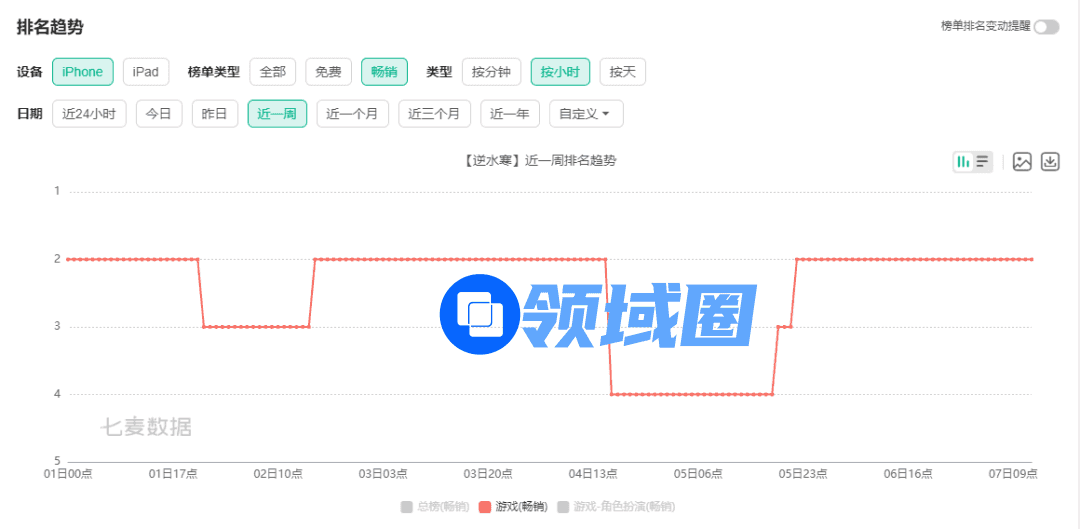
Task: Select 近一个月 date range
Action: (x=353, y=114)
